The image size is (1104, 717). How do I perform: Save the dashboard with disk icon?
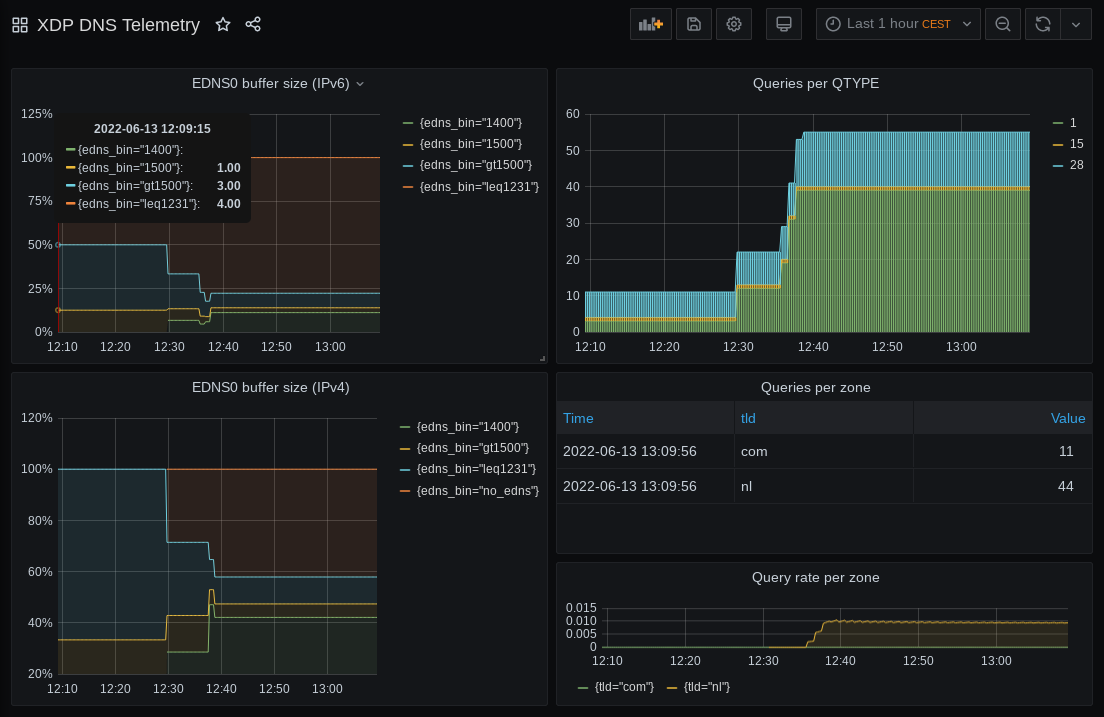click(694, 24)
